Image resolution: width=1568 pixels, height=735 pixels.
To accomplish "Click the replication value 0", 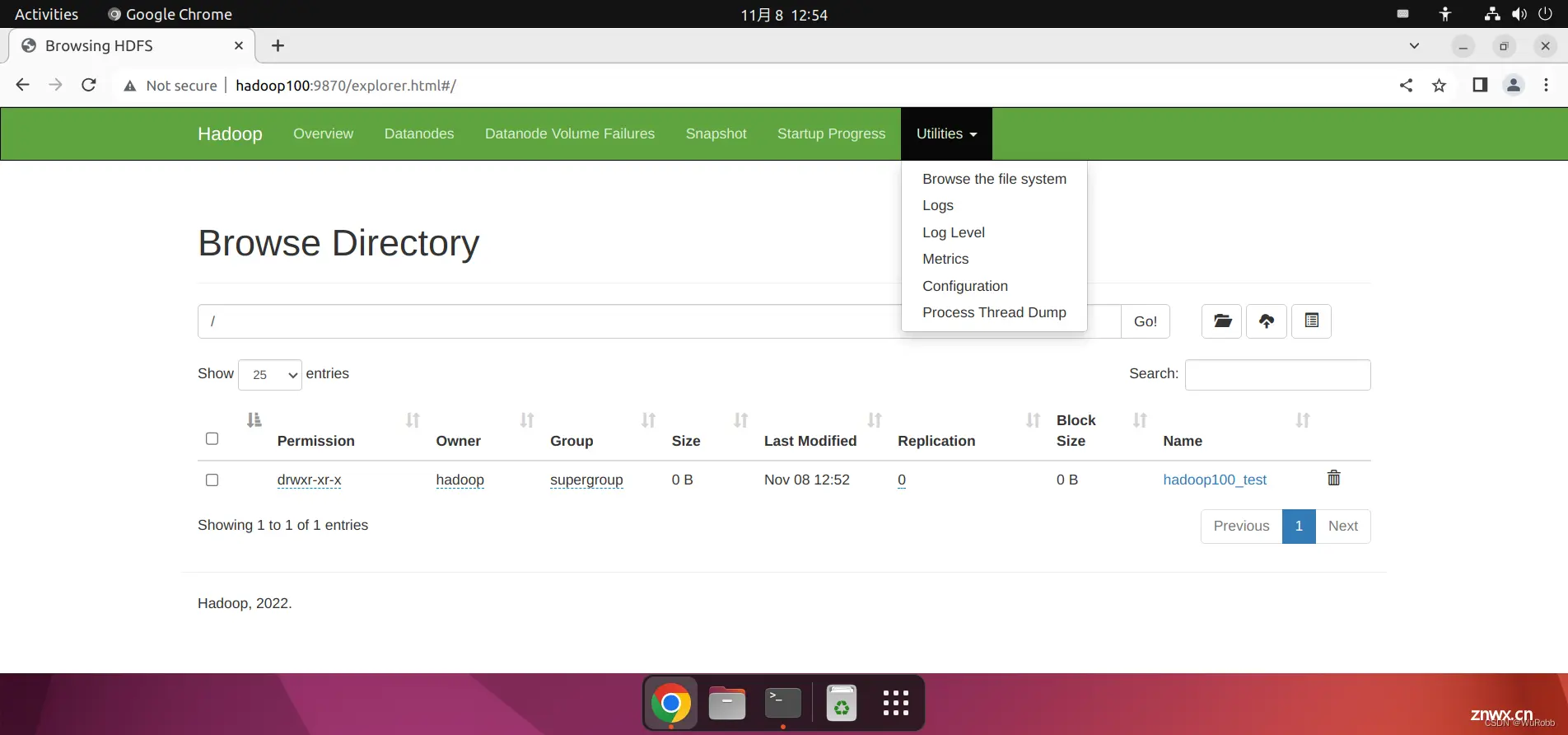I will pyautogui.click(x=902, y=480).
